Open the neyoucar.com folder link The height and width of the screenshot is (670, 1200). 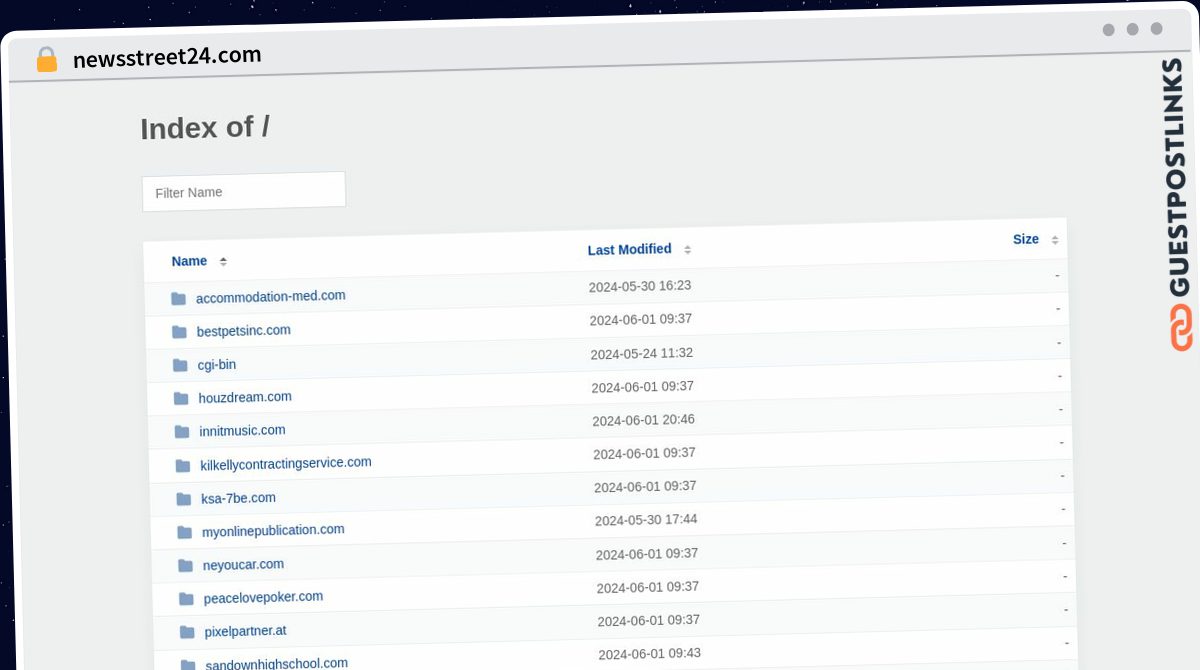243,564
